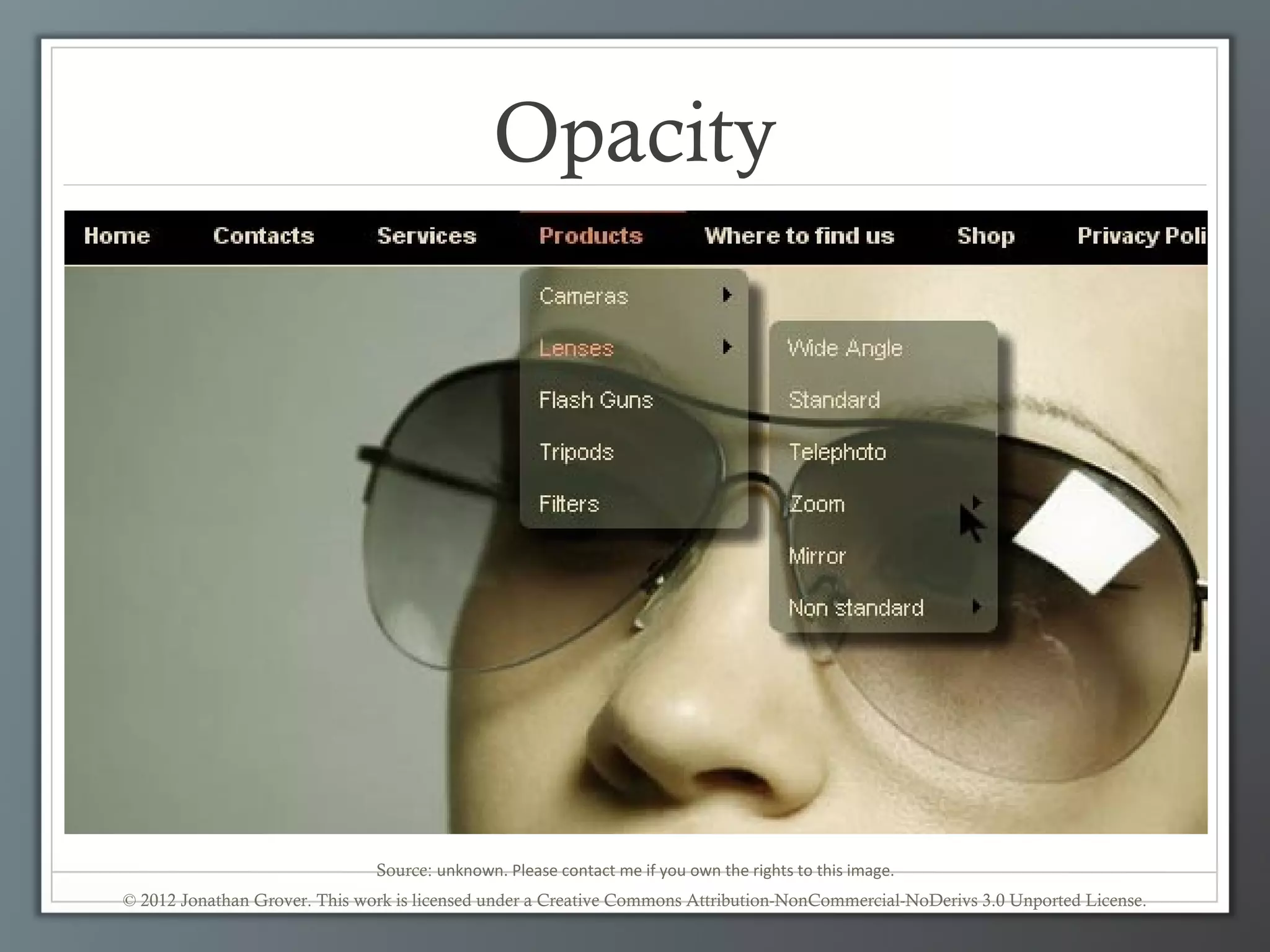Screen dimensions: 1270x952
Task: Open the Contacts navigation item
Action: click(264, 236)
